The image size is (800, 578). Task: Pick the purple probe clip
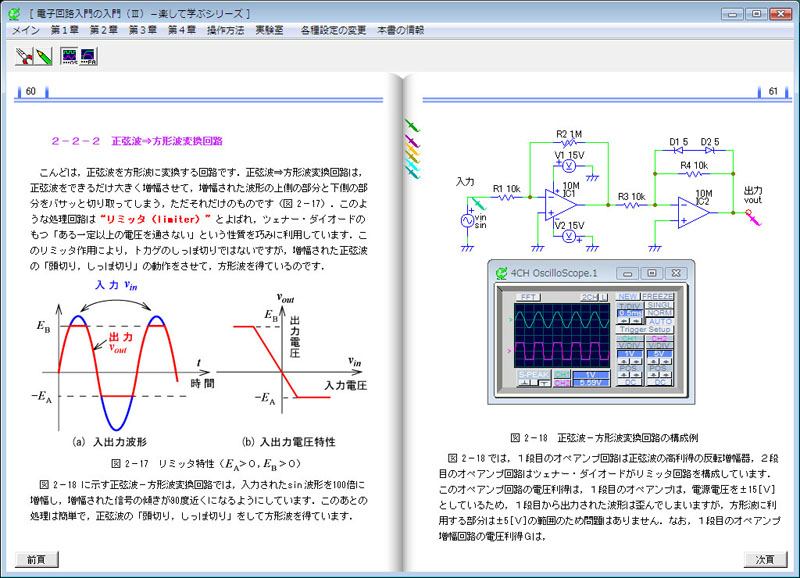tap(412, 140)
